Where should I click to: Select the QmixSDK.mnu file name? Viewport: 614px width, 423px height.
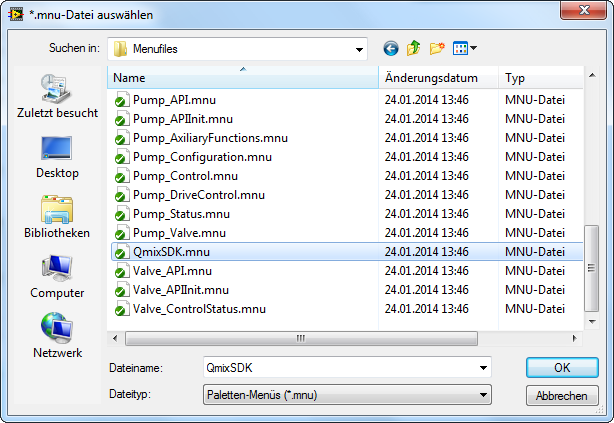tap(172, 252)
